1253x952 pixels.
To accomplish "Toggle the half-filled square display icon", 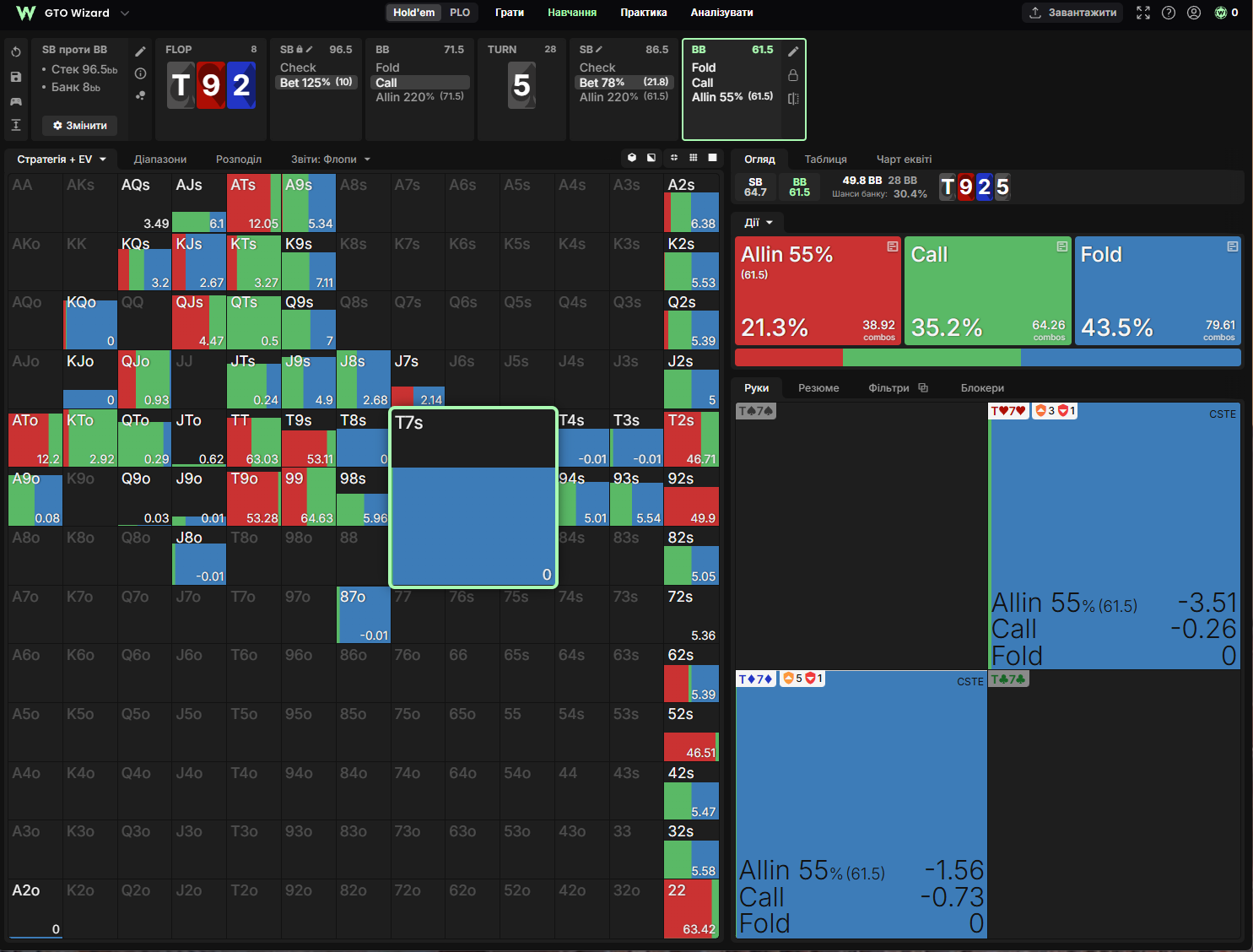I will [651, 158].
